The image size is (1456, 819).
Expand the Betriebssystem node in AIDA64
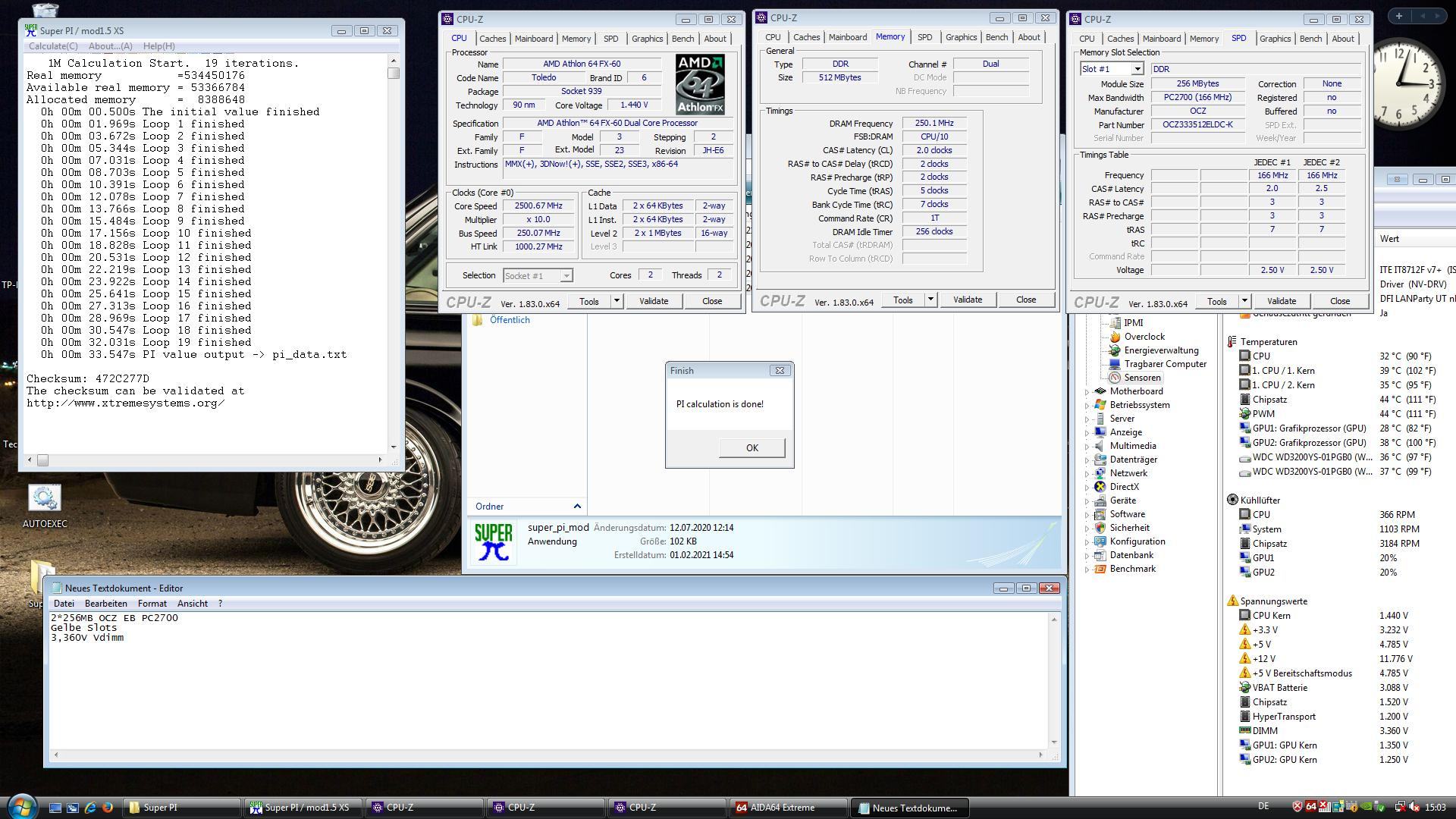[1087, 406]
